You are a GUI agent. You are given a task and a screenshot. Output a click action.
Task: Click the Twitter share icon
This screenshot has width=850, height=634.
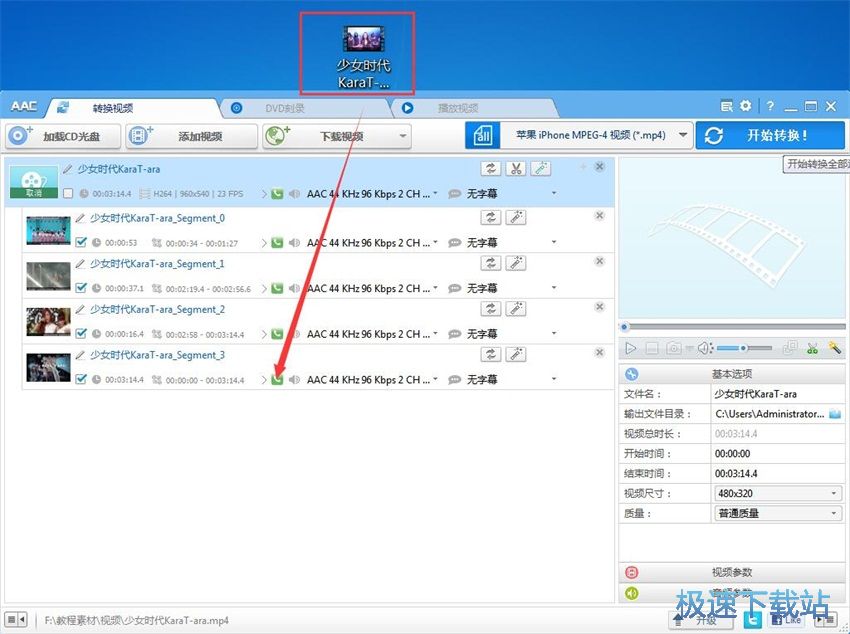(752, 619)
